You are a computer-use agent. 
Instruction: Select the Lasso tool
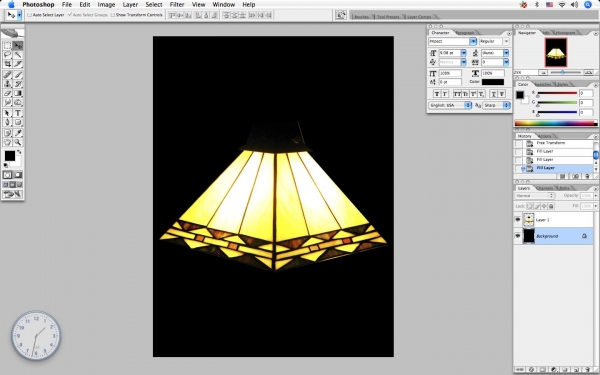point(7,55)
